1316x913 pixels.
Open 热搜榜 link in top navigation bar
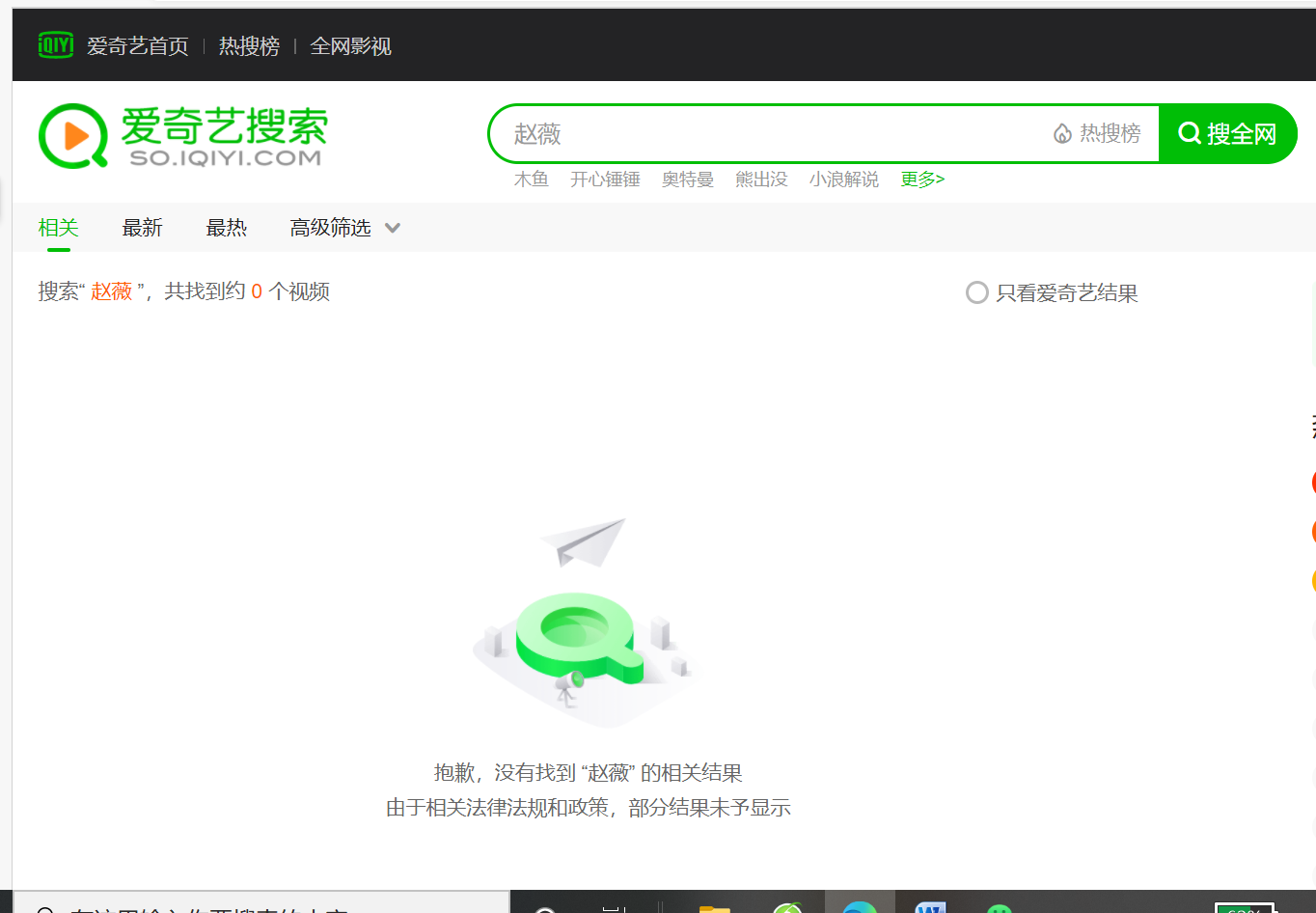249,46
